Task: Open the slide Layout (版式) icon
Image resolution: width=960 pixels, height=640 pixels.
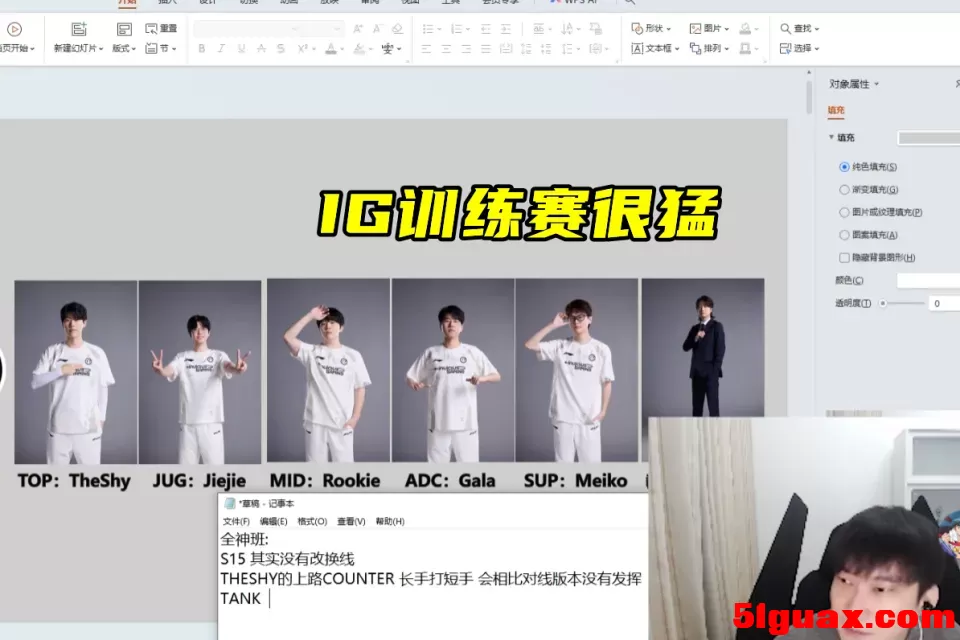Action: click(x=124, y=29)
